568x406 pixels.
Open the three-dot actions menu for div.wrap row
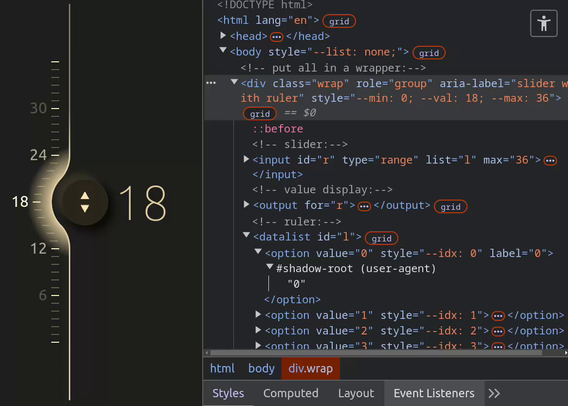click(x=211, y=83)
